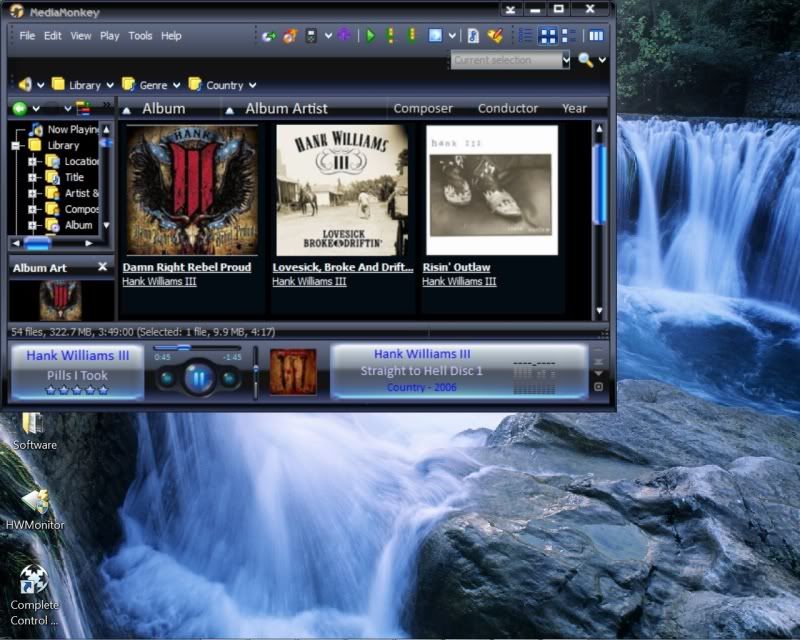
Task: Expand the Genre breadcrumb dropdown arrow
Action: click(x=176, y=85)
